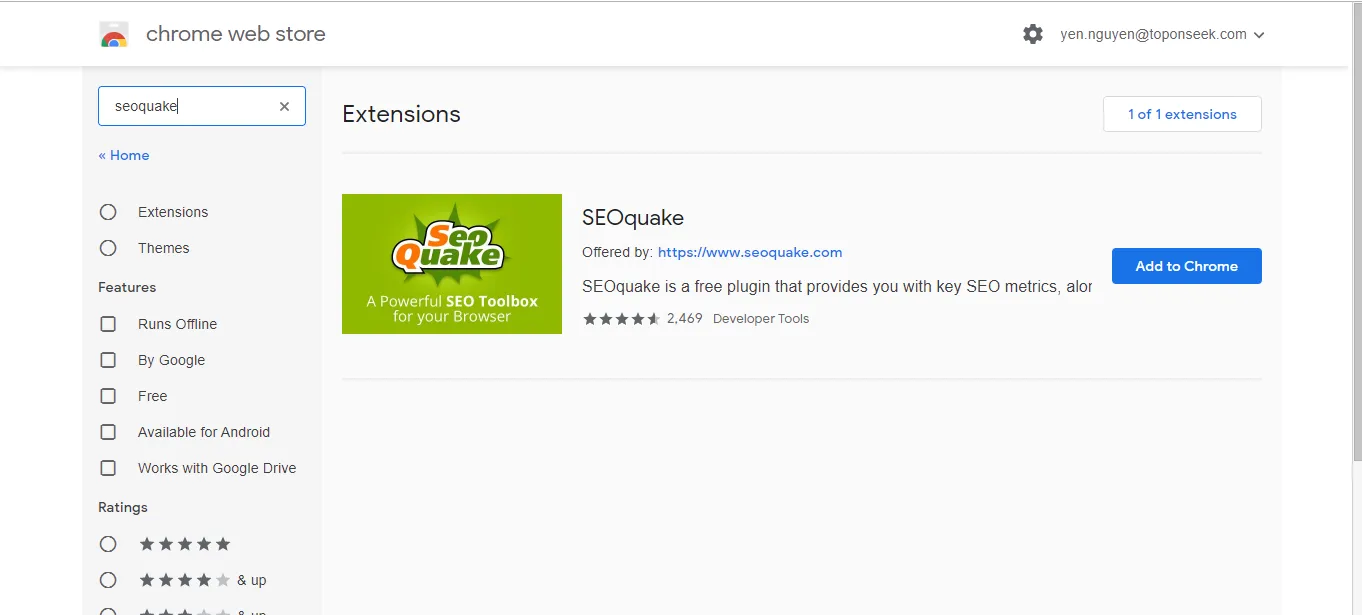
Task: Select the five-star rating filter
Action: [108, 544]
